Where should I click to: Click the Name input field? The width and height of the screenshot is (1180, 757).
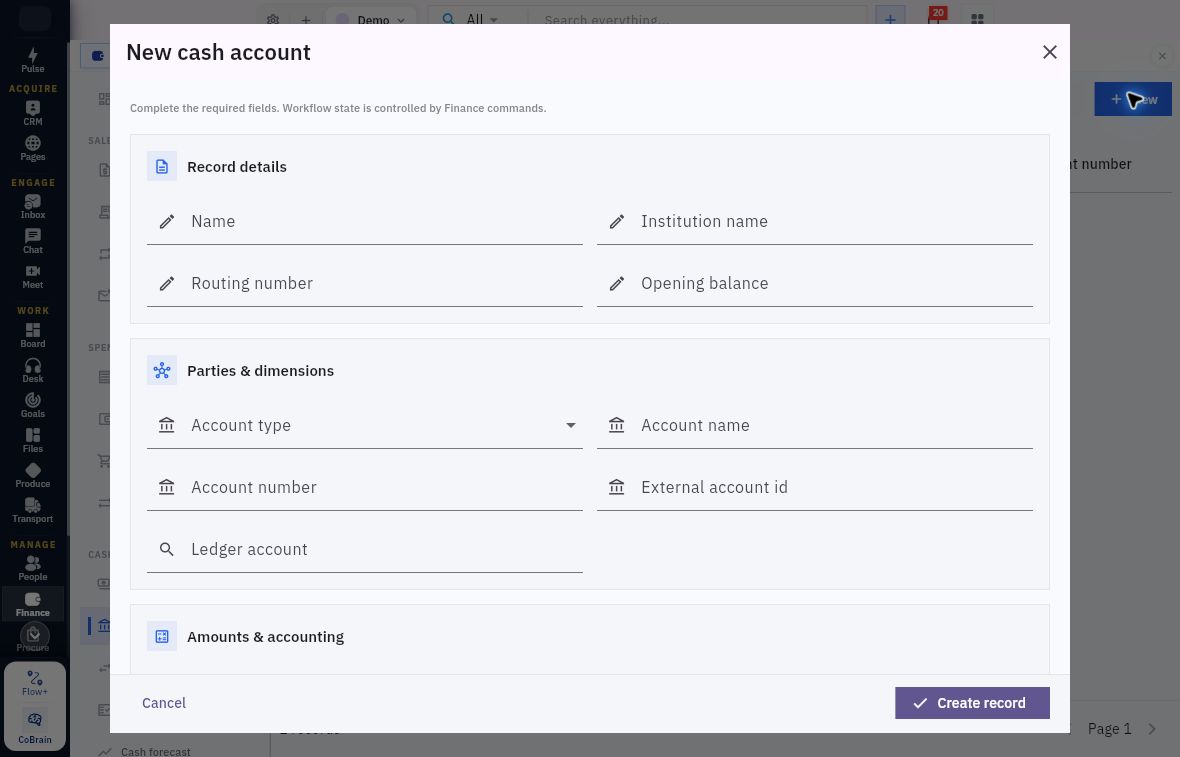click(x=365, y=222)
